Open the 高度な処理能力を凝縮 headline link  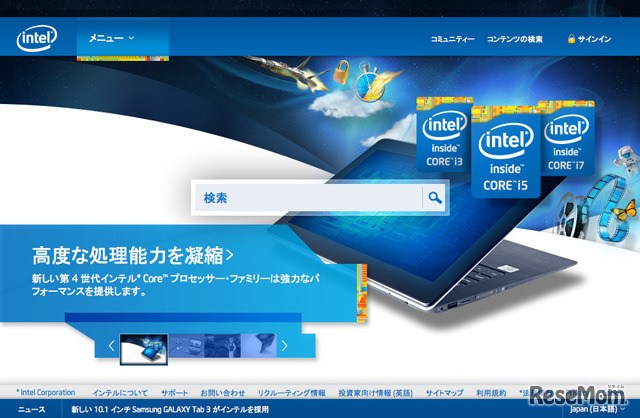coord(133,256)
